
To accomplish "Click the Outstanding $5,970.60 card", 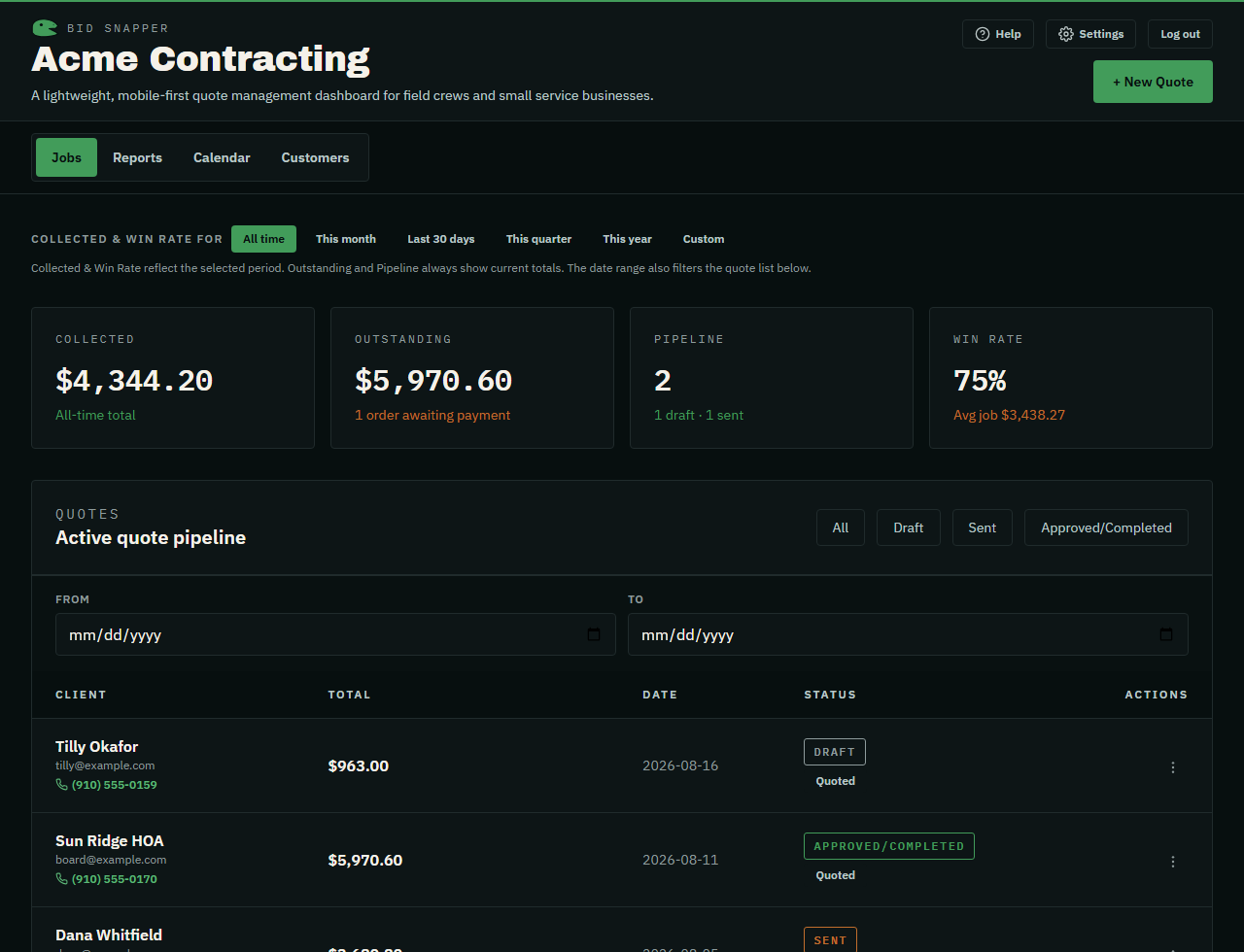I will coord(472,378).
